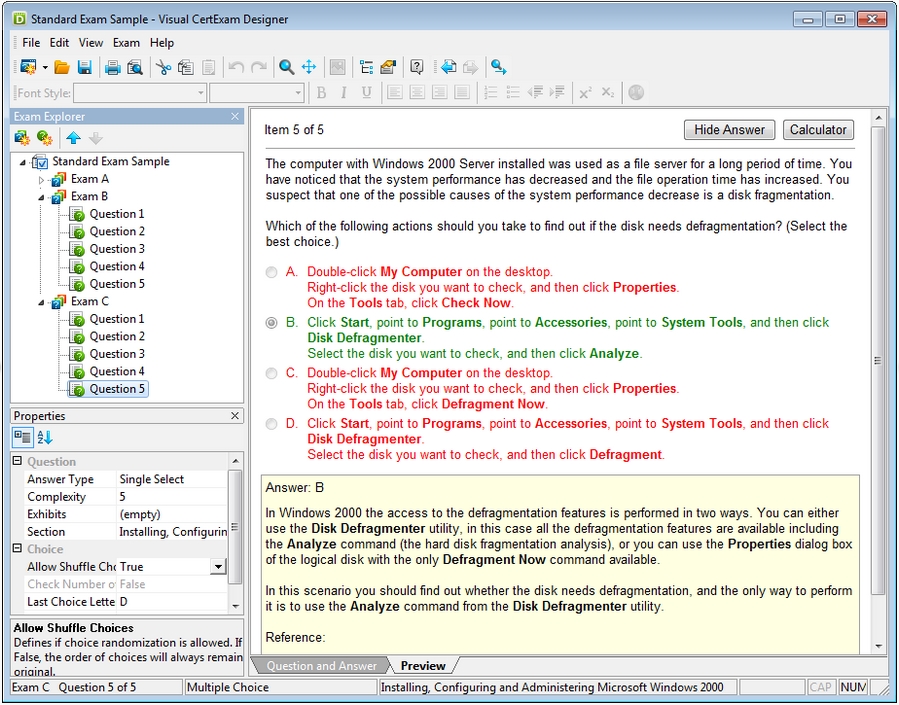This screenshot has width=899, height=705.
Task: Select answer choice C radio button
Action: 271,373
